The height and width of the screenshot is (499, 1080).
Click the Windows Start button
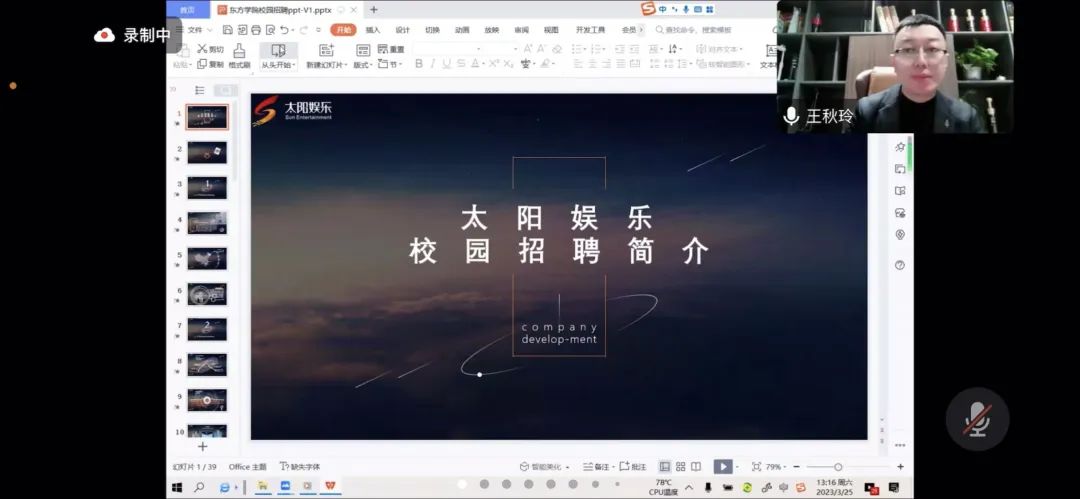pos(177,487)
